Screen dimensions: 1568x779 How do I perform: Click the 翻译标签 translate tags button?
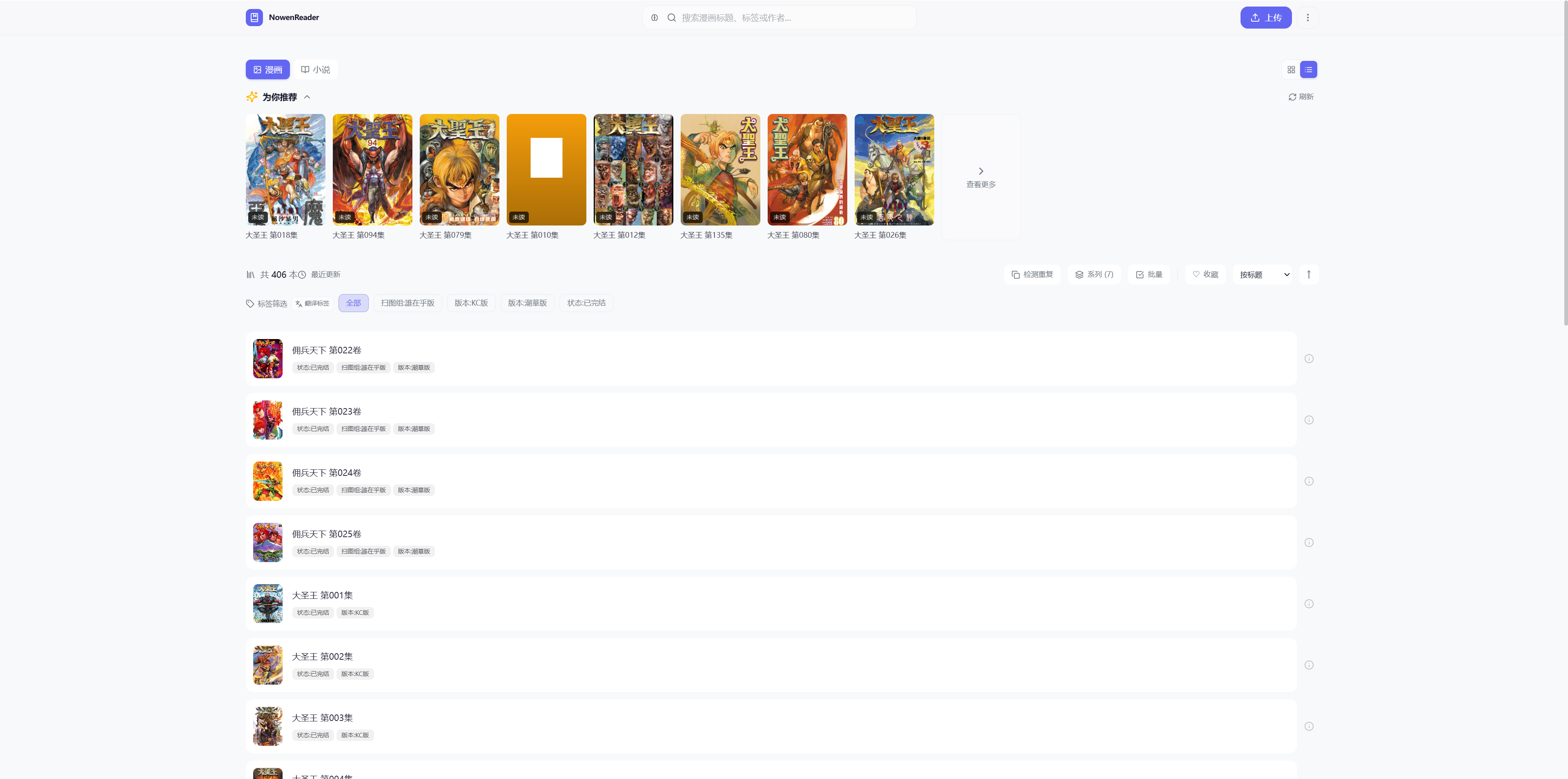[312, 304]
